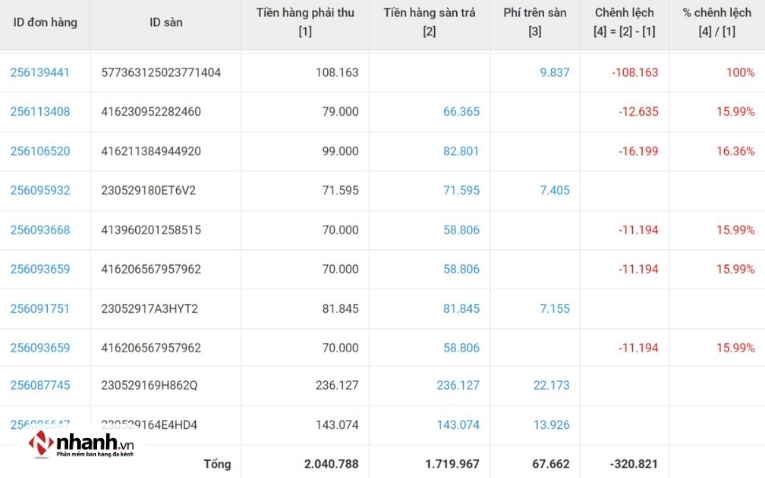Select the 'Tiền hàng phải thu' column header
Screen dimensions: 765x478
305,22
